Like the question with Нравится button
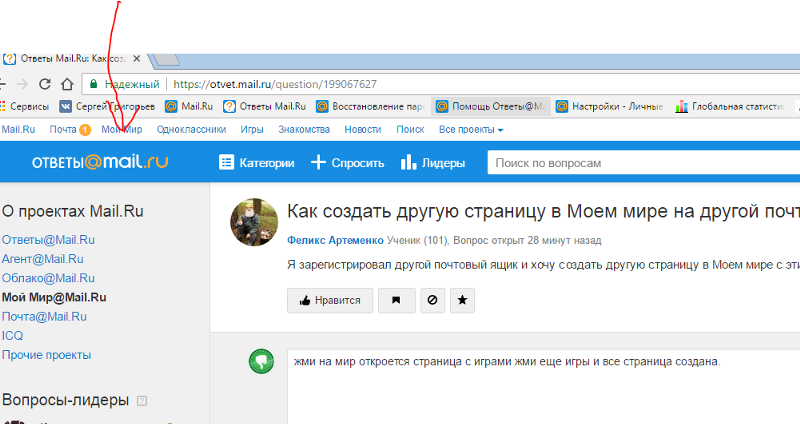Screen dimensions: 800x424 pyautogui.click(x=330, y=301)
